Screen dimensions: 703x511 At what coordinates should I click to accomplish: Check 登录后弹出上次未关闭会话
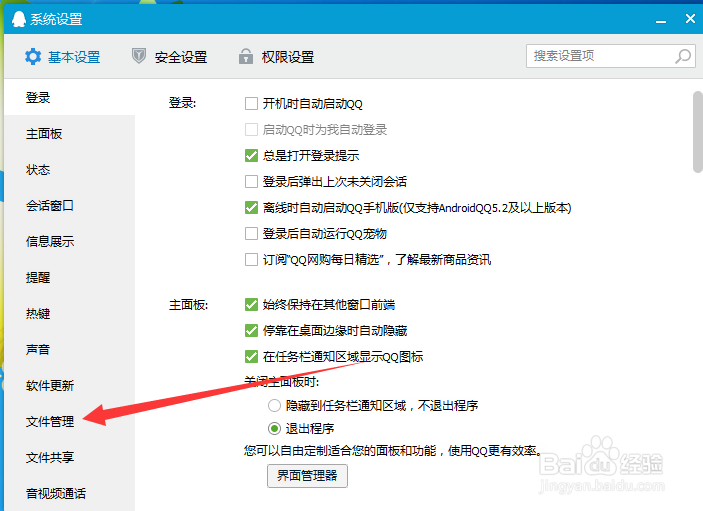click(251, 182)
